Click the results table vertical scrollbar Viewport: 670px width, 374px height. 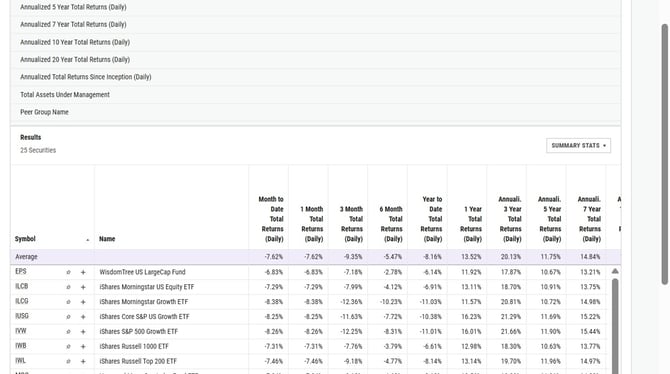point(615,326)
